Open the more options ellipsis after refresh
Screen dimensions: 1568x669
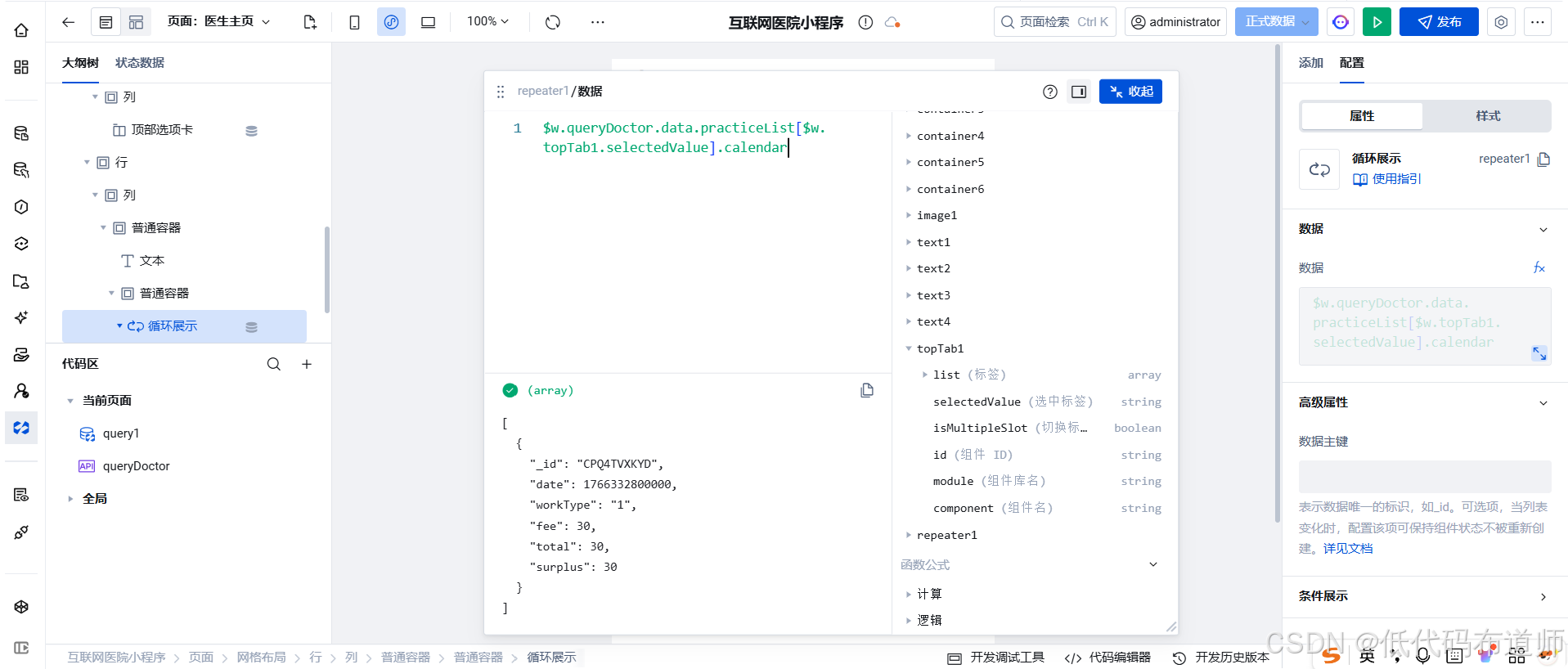pos(598,22)
